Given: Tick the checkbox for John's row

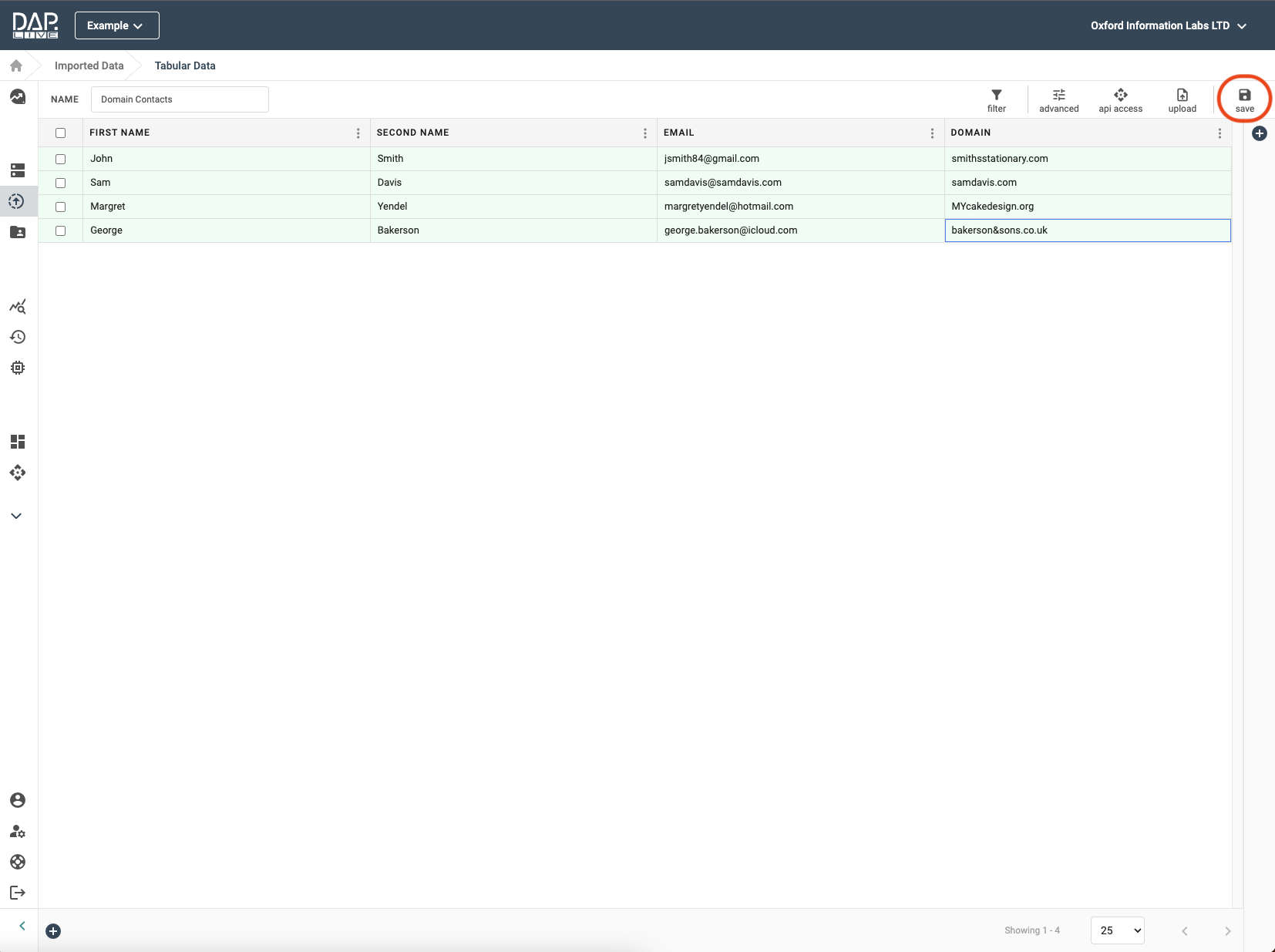Looking at the screenshot, I should click(x=61, y=159).
